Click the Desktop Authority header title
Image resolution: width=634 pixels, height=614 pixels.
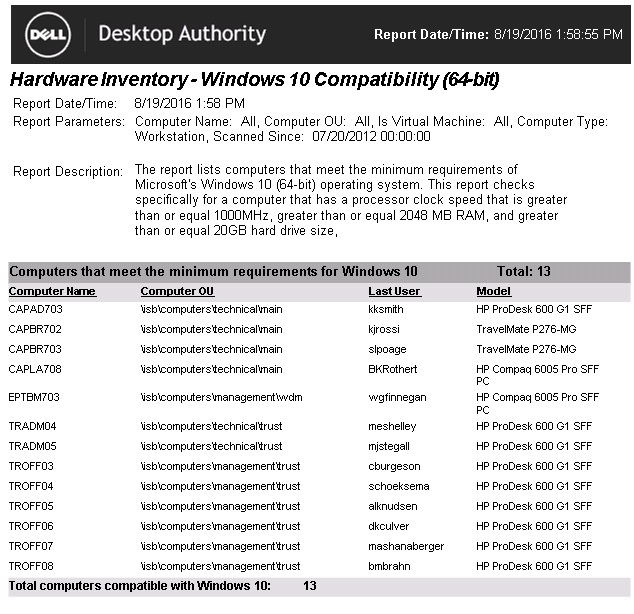pos(182,34)
